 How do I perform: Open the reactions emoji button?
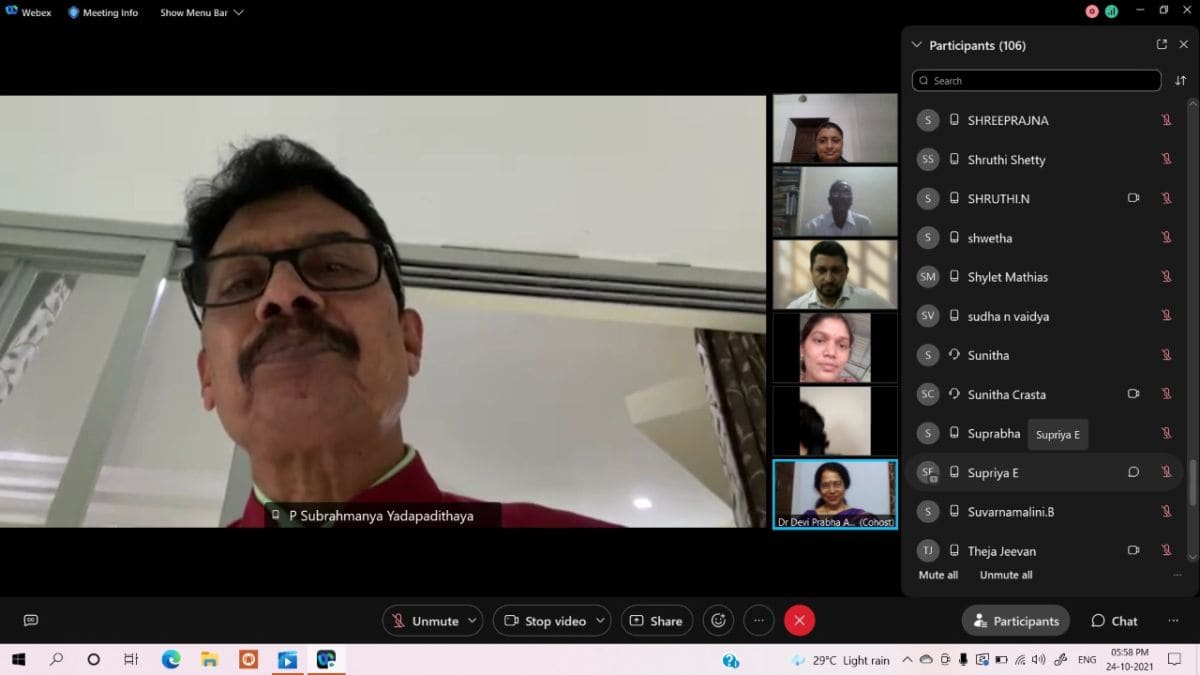[x=718, y=621]
